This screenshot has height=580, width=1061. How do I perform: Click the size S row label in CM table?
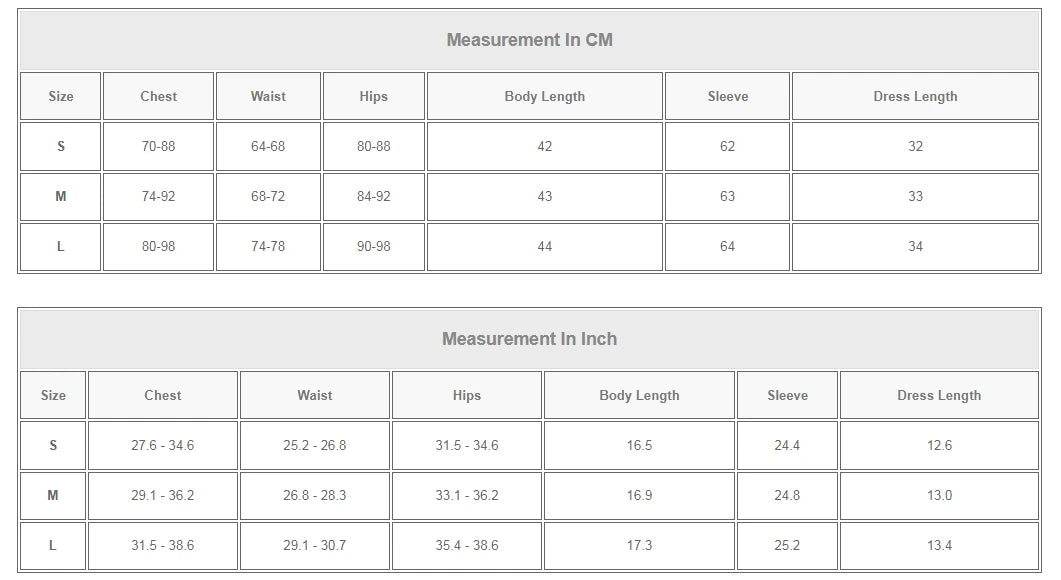point(60,146)
